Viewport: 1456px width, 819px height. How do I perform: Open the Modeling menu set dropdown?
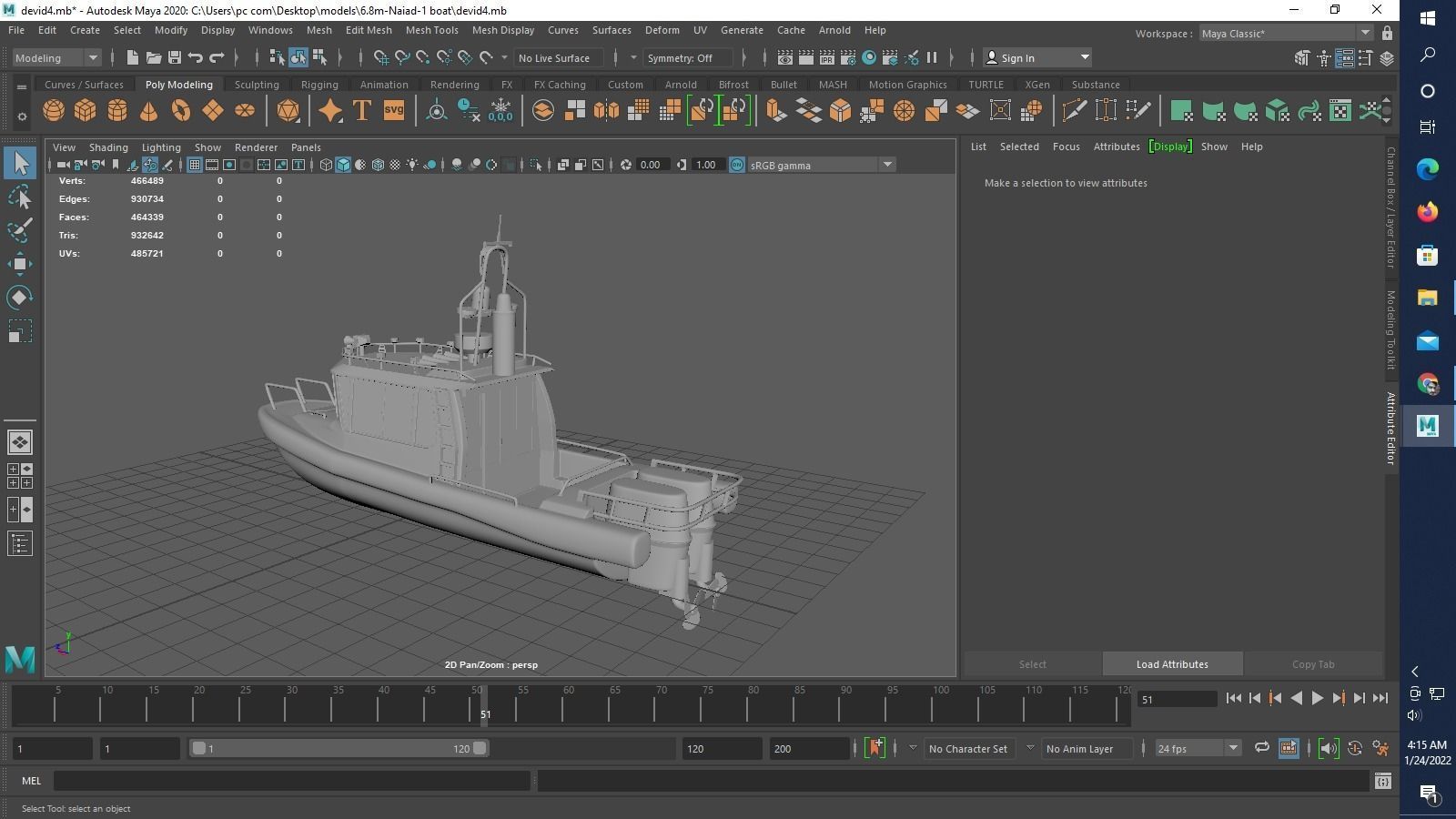56,57
